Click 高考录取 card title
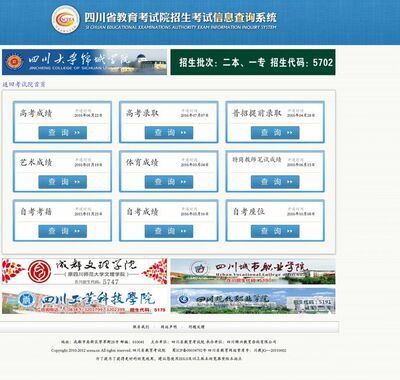This screenshot has height=380, width=400. click(x=142, y=113)
